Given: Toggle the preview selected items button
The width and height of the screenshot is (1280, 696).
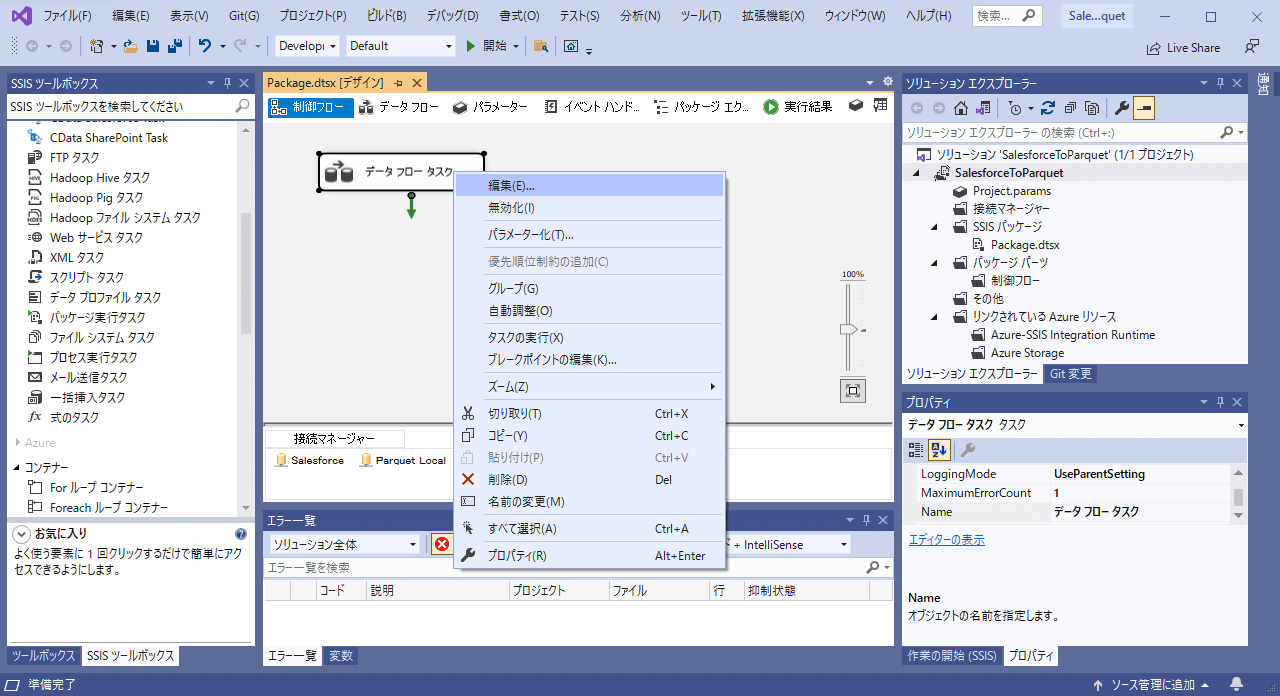Looking at the screenshot, I should [1143, 108].
